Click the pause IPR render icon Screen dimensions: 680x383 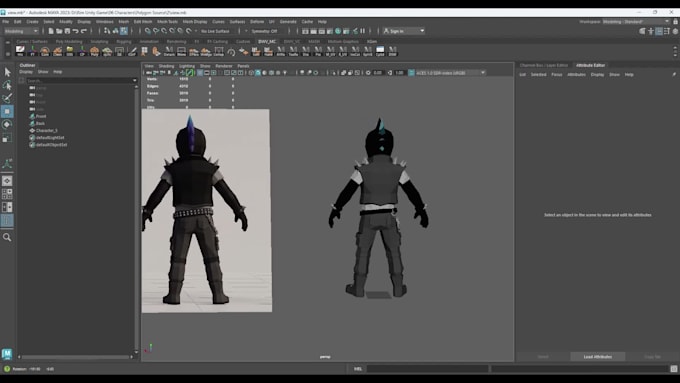363,31
